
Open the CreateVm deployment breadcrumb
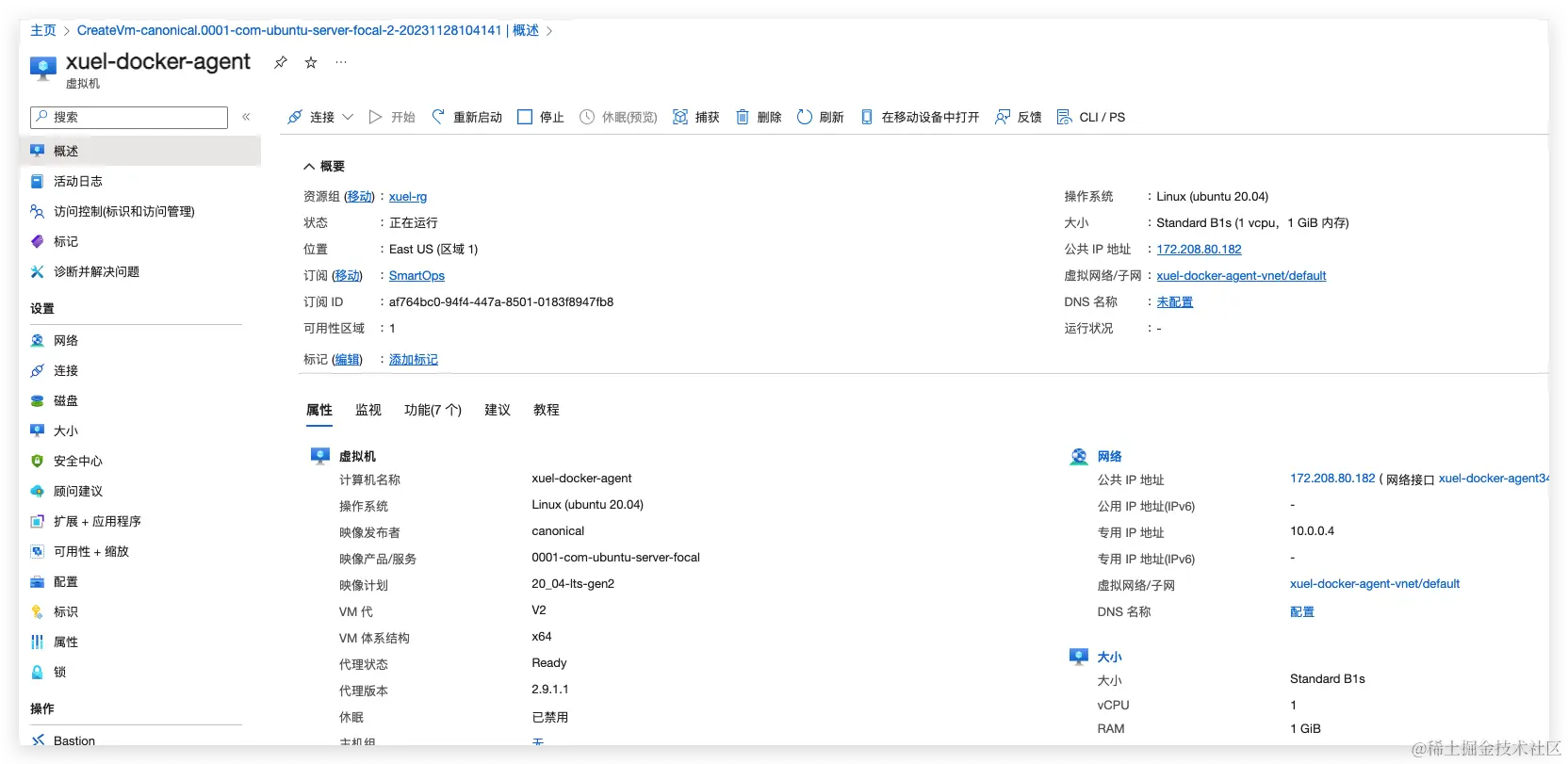coord(308,30)
